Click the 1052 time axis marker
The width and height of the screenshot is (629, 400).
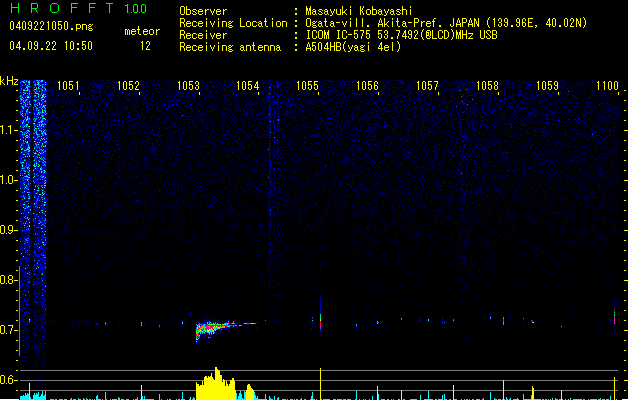point(128,86)
